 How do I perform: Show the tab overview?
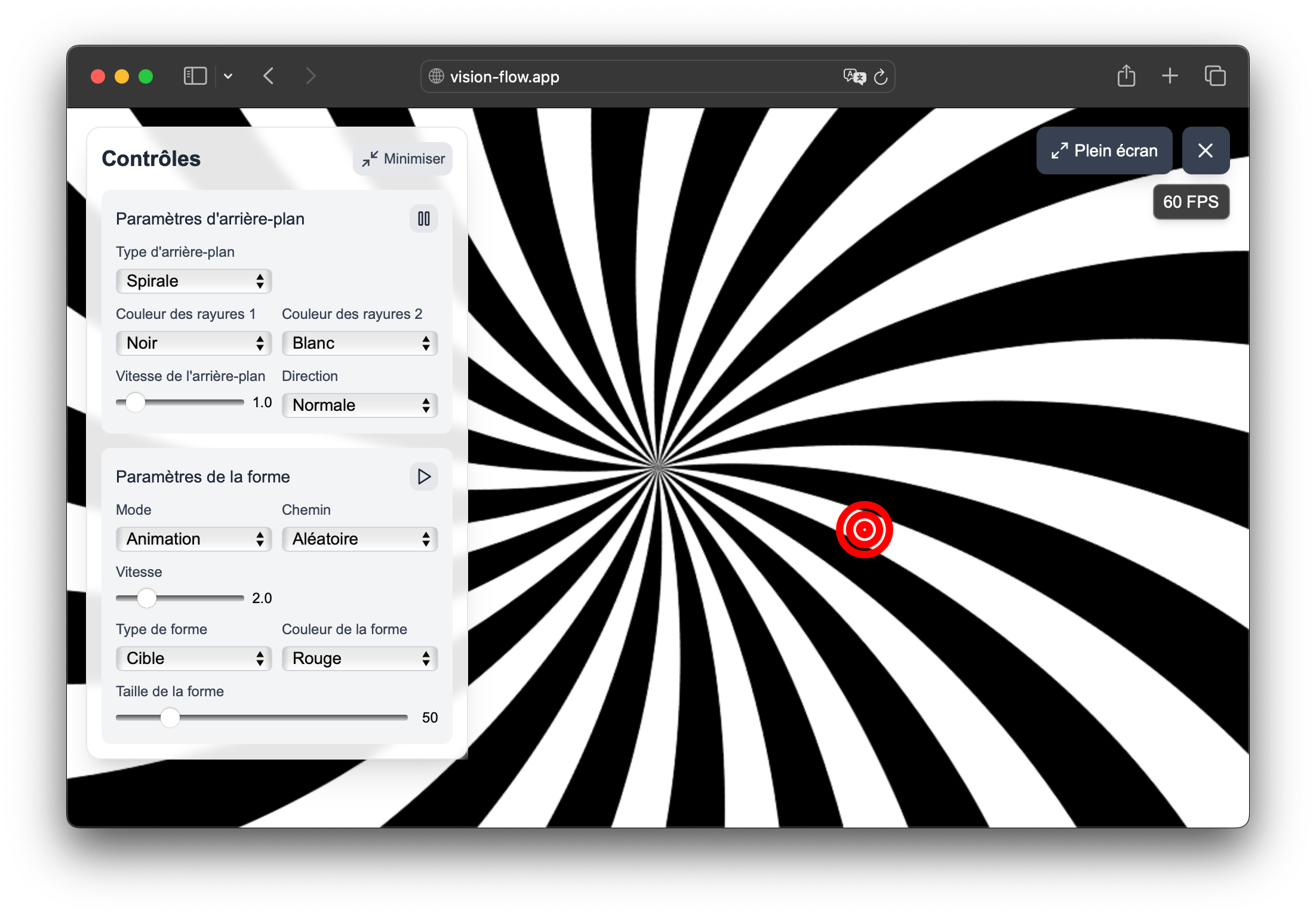pyautogui.click(x=1214, y=76)
